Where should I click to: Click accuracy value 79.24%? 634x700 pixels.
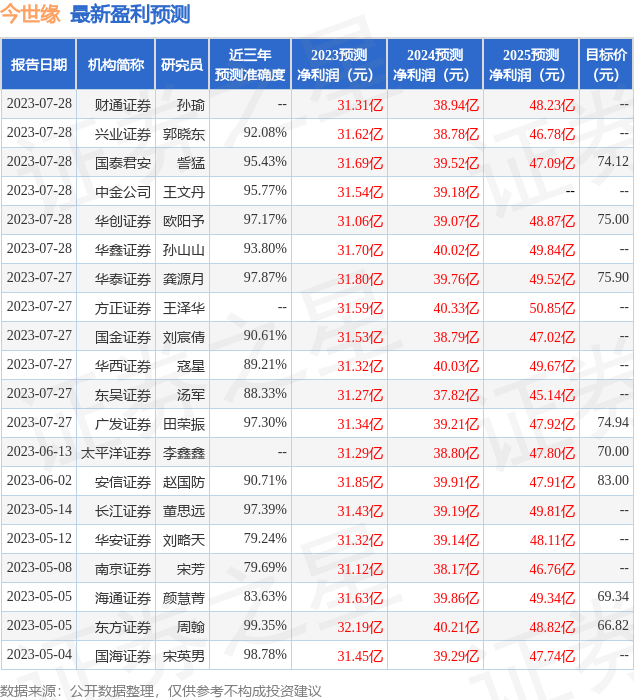pos(265,539)
